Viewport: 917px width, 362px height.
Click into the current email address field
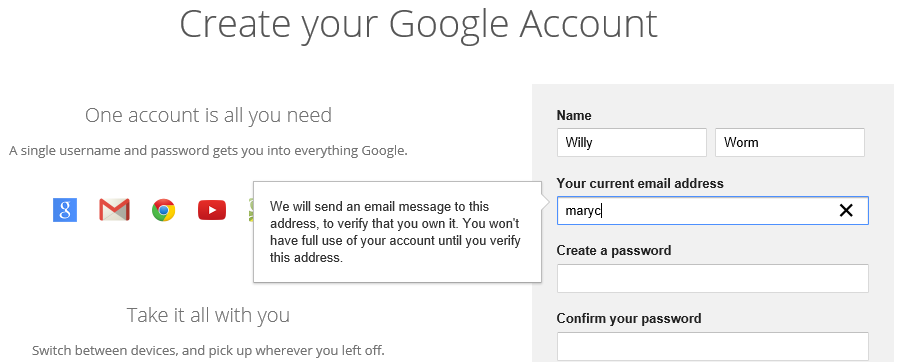[712, 211]
